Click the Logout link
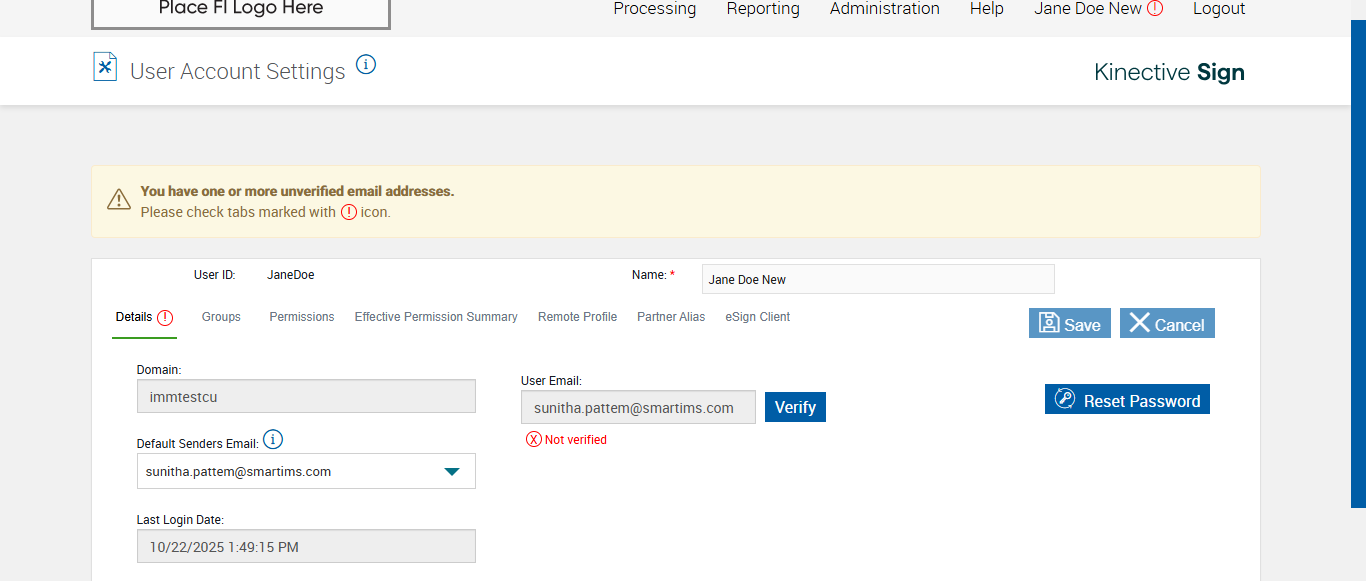 (x=1218, y=9)
